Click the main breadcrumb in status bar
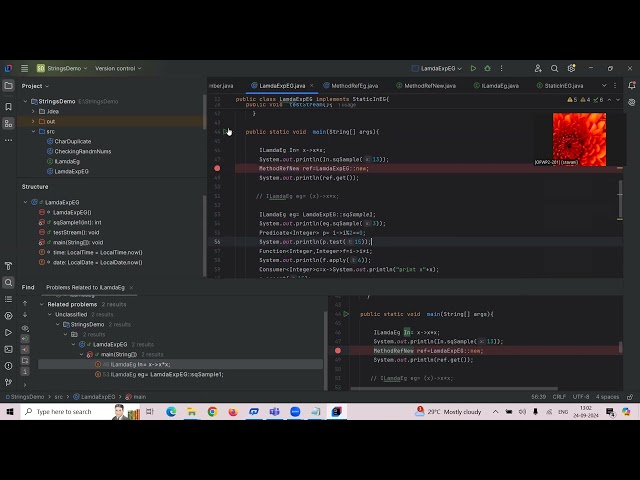 pyautogui.click(x=136, y=397)
